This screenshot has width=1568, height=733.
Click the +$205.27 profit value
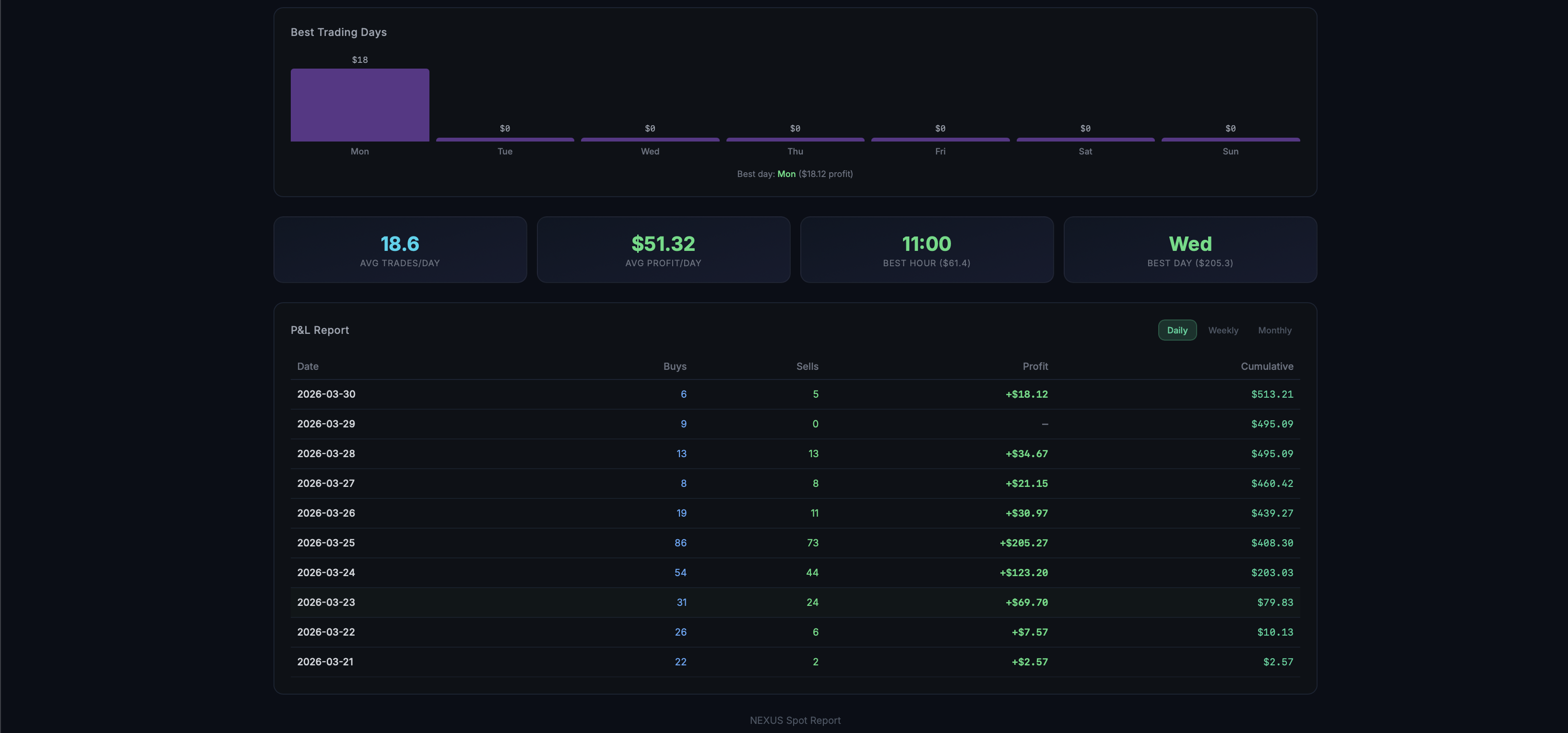1024,543
